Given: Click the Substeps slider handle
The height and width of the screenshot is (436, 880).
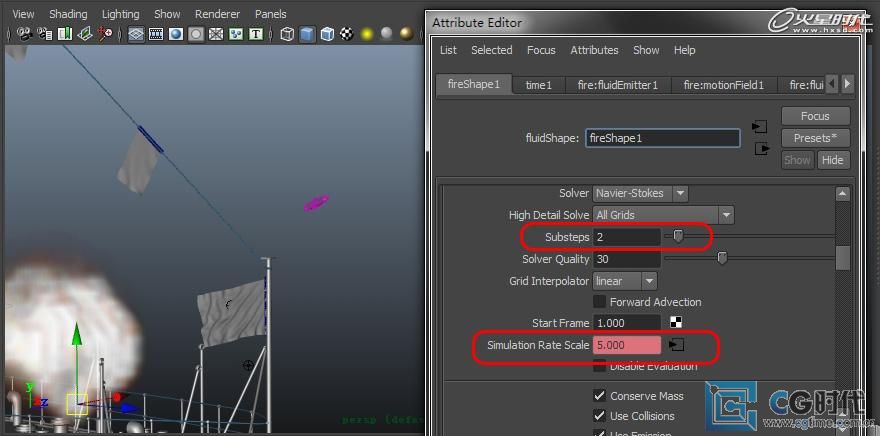Looking at the screenshot, I should pos(679,236).
